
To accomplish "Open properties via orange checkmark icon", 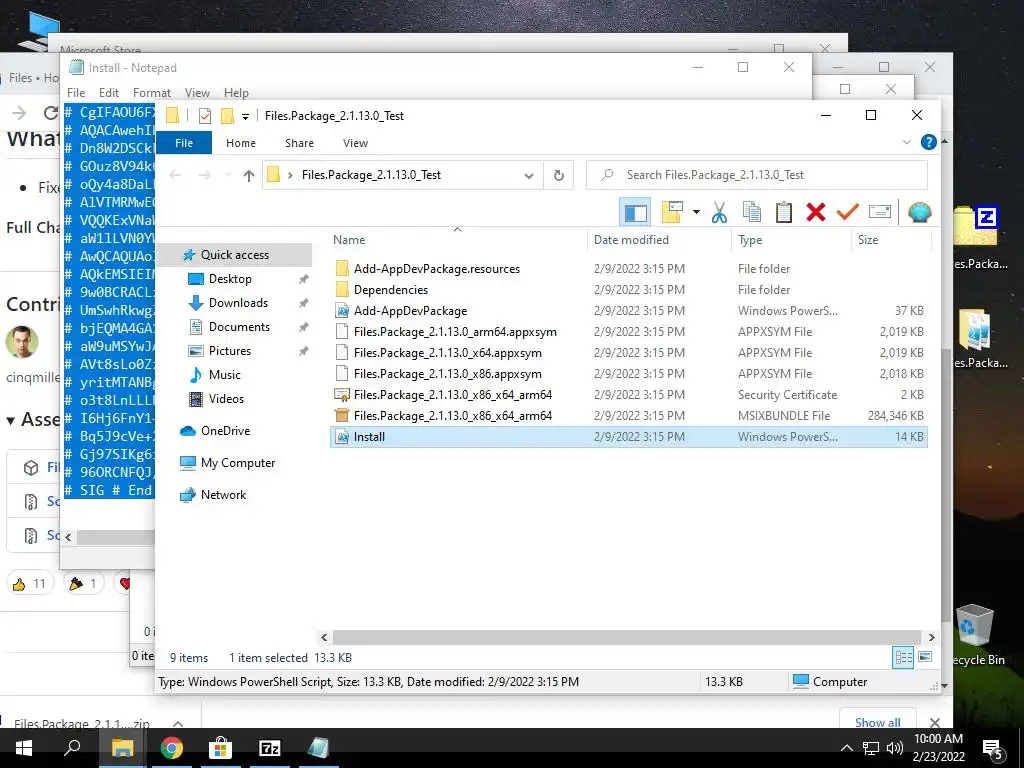I will click(x=848, y=212).
